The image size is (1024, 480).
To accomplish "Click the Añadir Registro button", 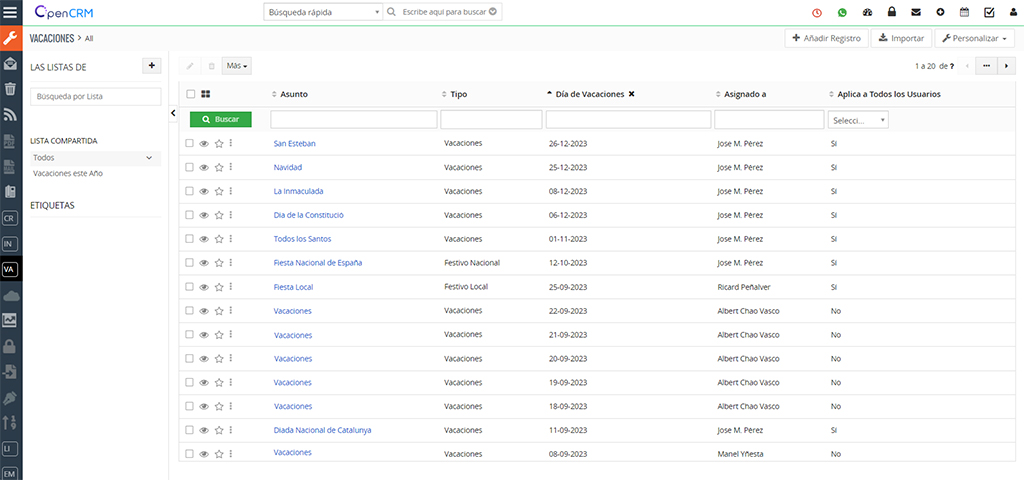I will (827, 39).
